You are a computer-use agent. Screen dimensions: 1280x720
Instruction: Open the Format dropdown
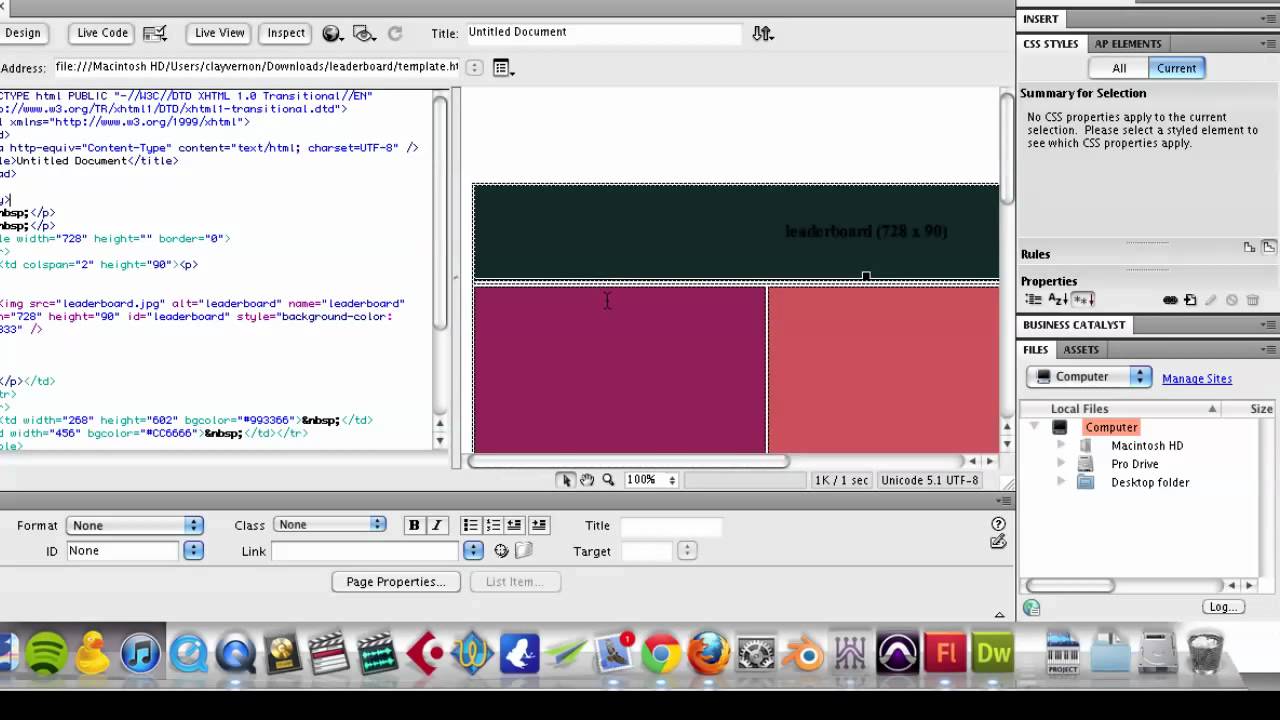click(x=135, y=525)
